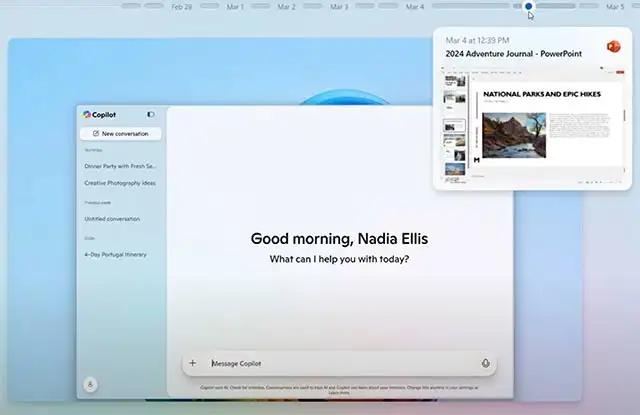Click the plus attachment icon in the message box
640x415 pixels.
coord(193,363)
